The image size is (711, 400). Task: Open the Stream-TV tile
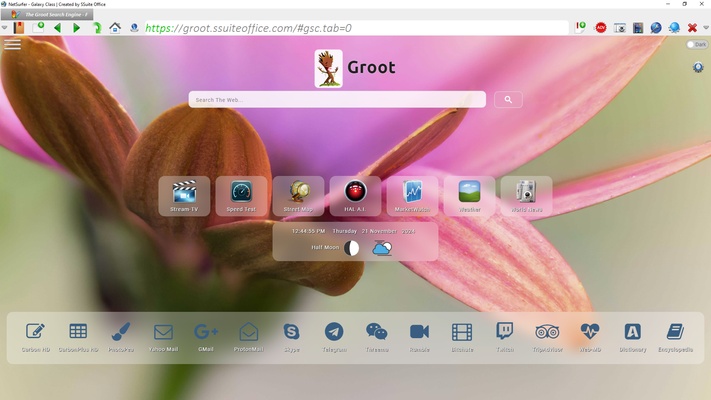click(x=184, y=196)
